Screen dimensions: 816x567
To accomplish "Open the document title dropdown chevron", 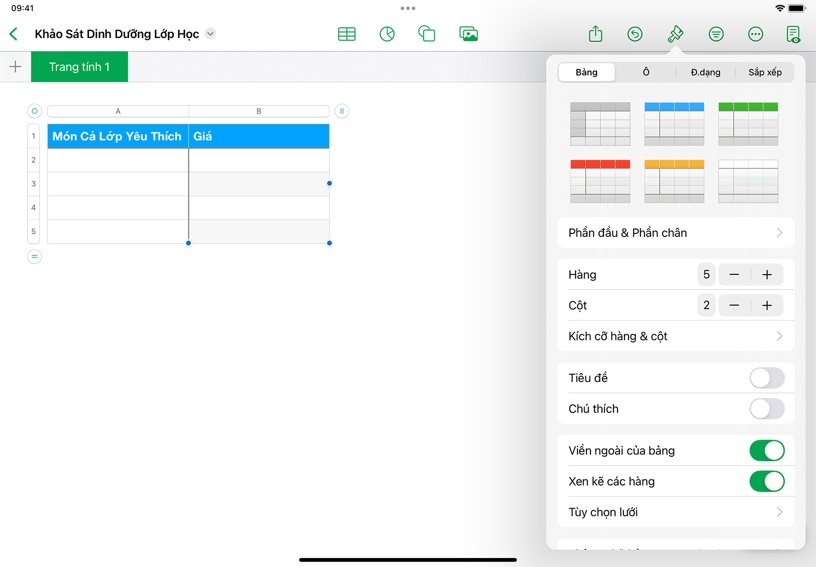I will click(x=210, y=34).
